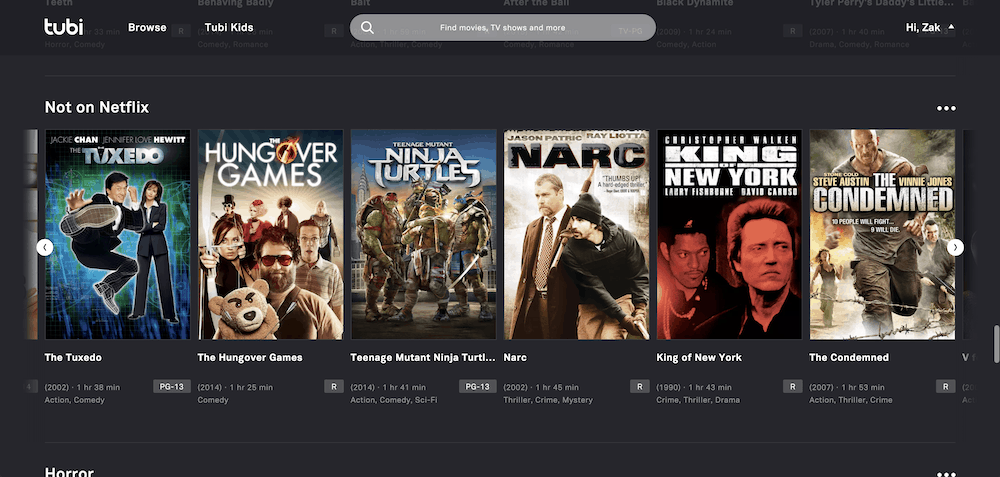Click "Crime, Thriller, Drama" under King of New York
Screen dimensions: 1000x477
coord(698,400)
